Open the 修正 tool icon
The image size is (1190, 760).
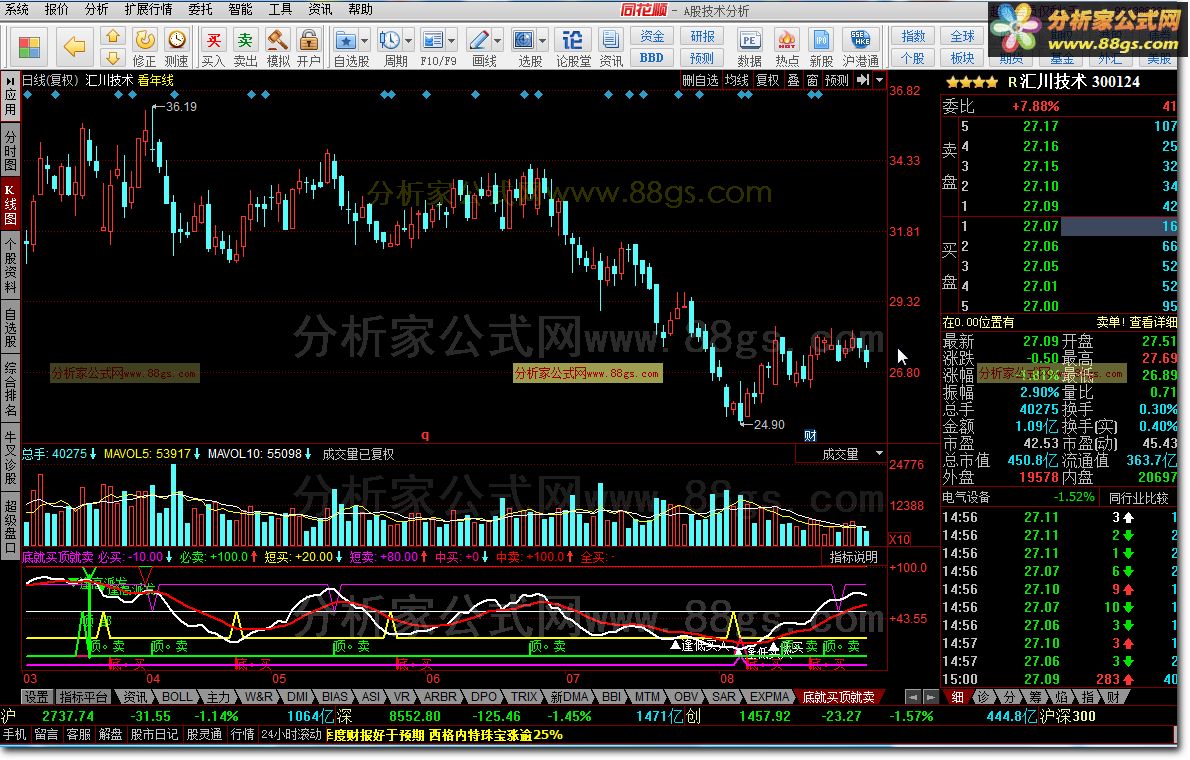[x=144, y=47]
